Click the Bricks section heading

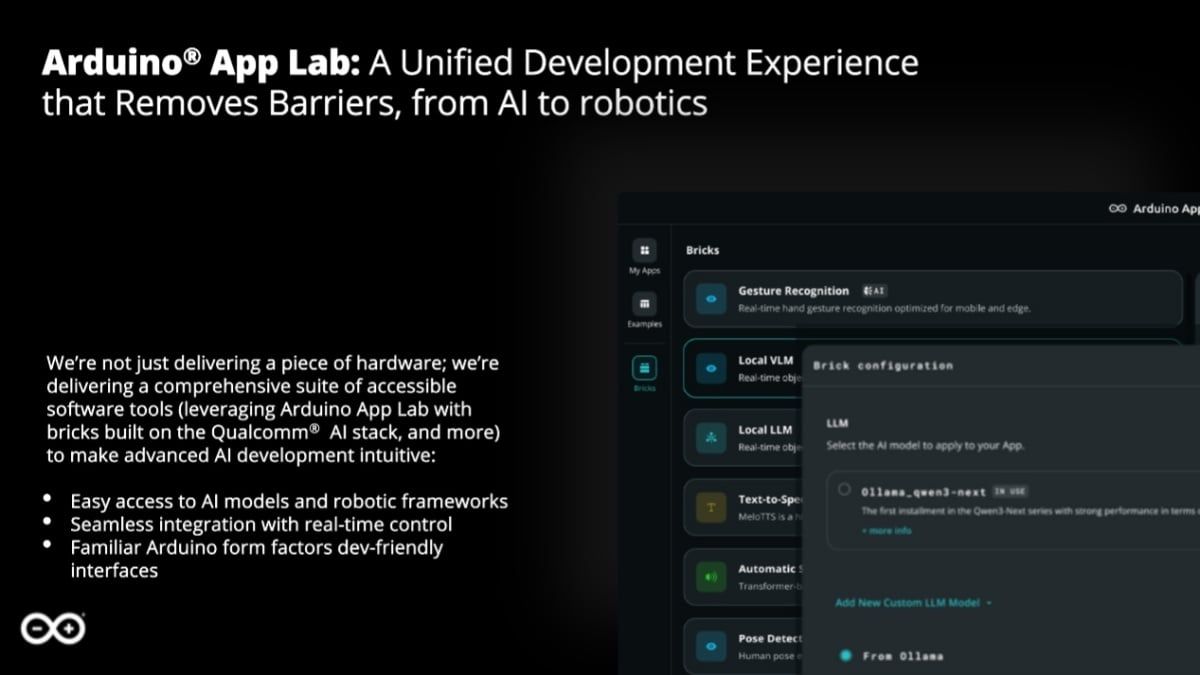tap(702, 250)
